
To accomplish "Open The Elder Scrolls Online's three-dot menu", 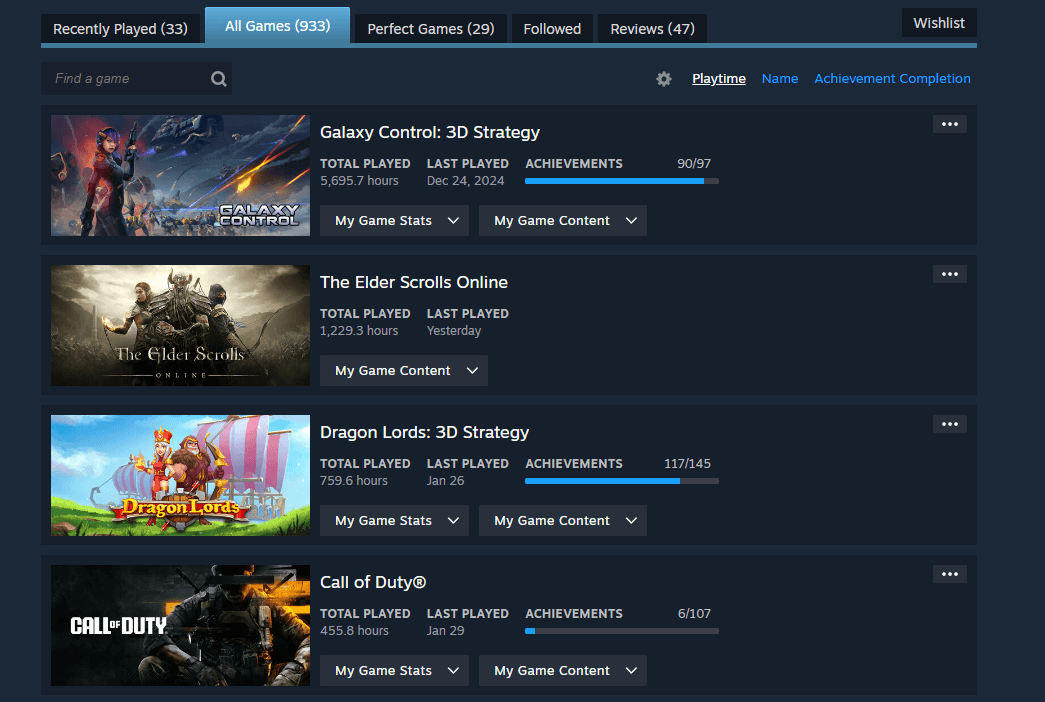I will click(949, 274).
